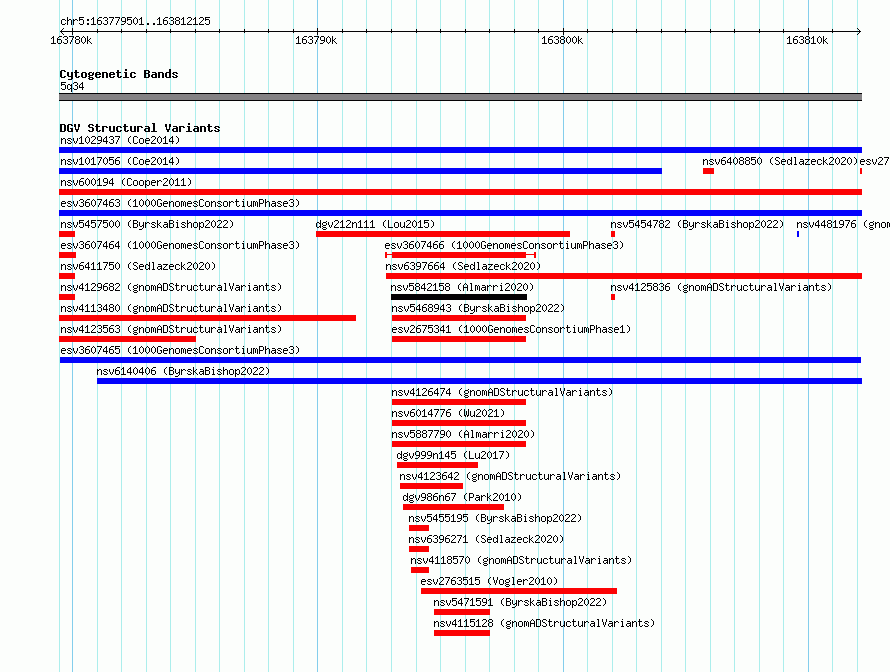Click the Cytogenetic Bands track title
This screenshot has height=672, width=890.
coord(119,74)
